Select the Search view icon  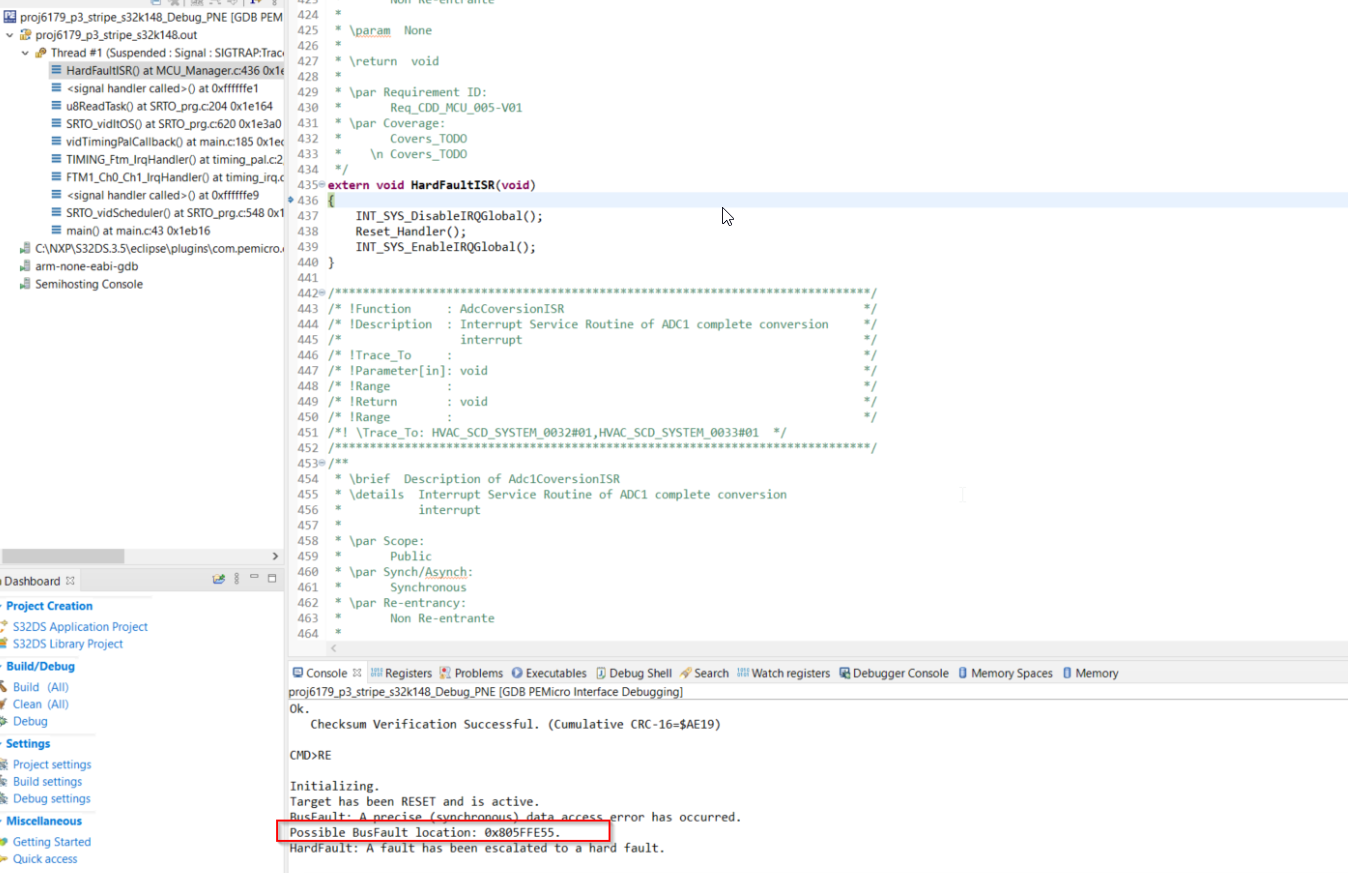click(x=686, y=673)
